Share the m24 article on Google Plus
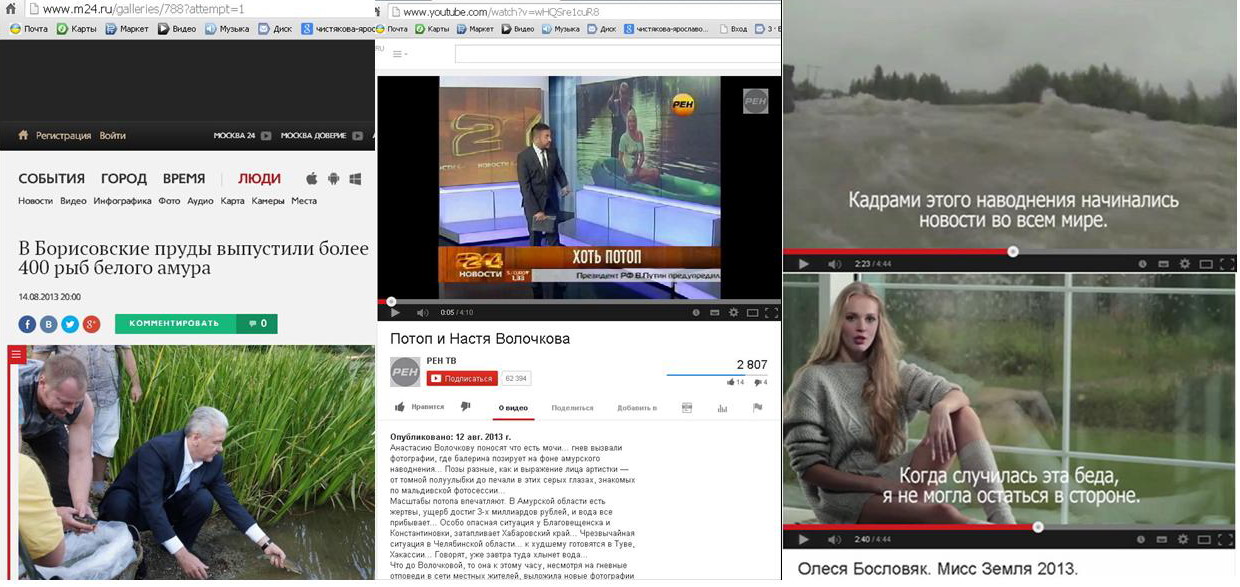Screen dimensions: 1240x587 (x=91, y=324)
